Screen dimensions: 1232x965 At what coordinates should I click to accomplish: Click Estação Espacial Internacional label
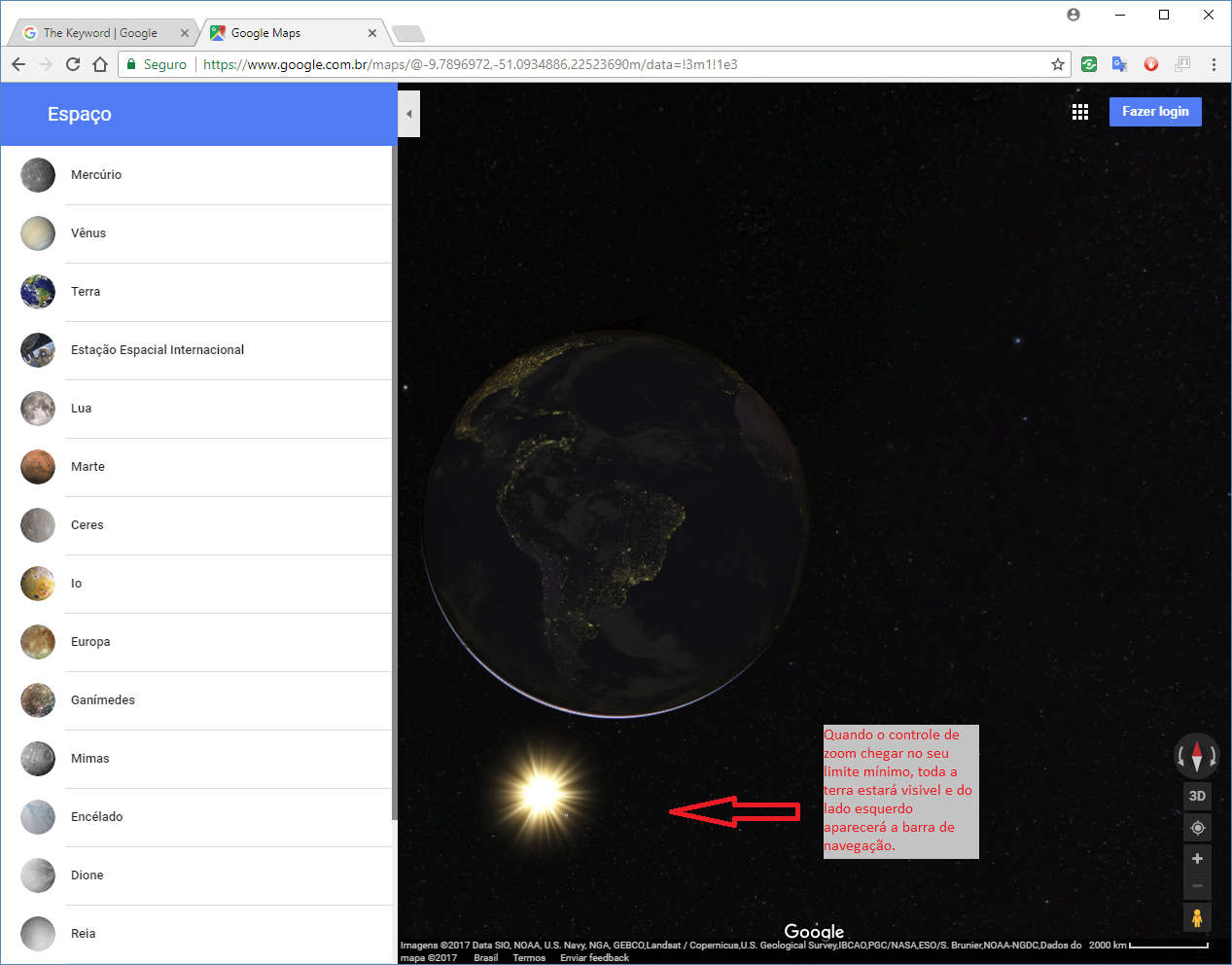pyautogui.click(x=158, y=350)
